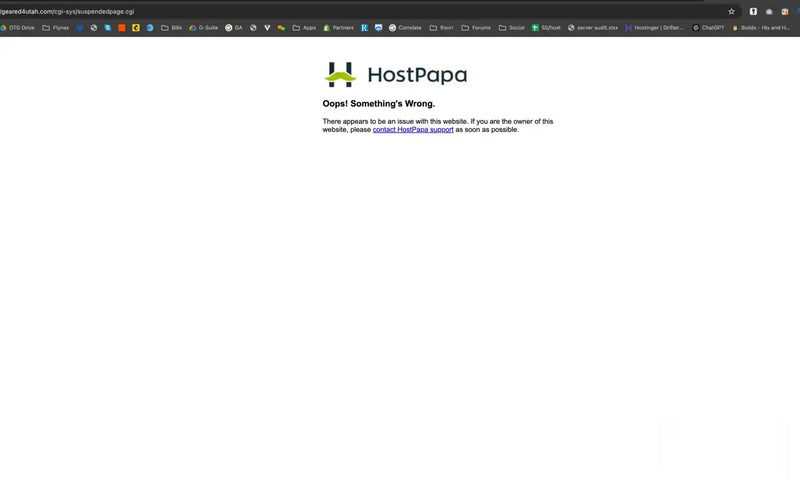Screen dimensions: 800x503
Task: Open the Forums bookmarks folder
Action: (x=476, y=28)
